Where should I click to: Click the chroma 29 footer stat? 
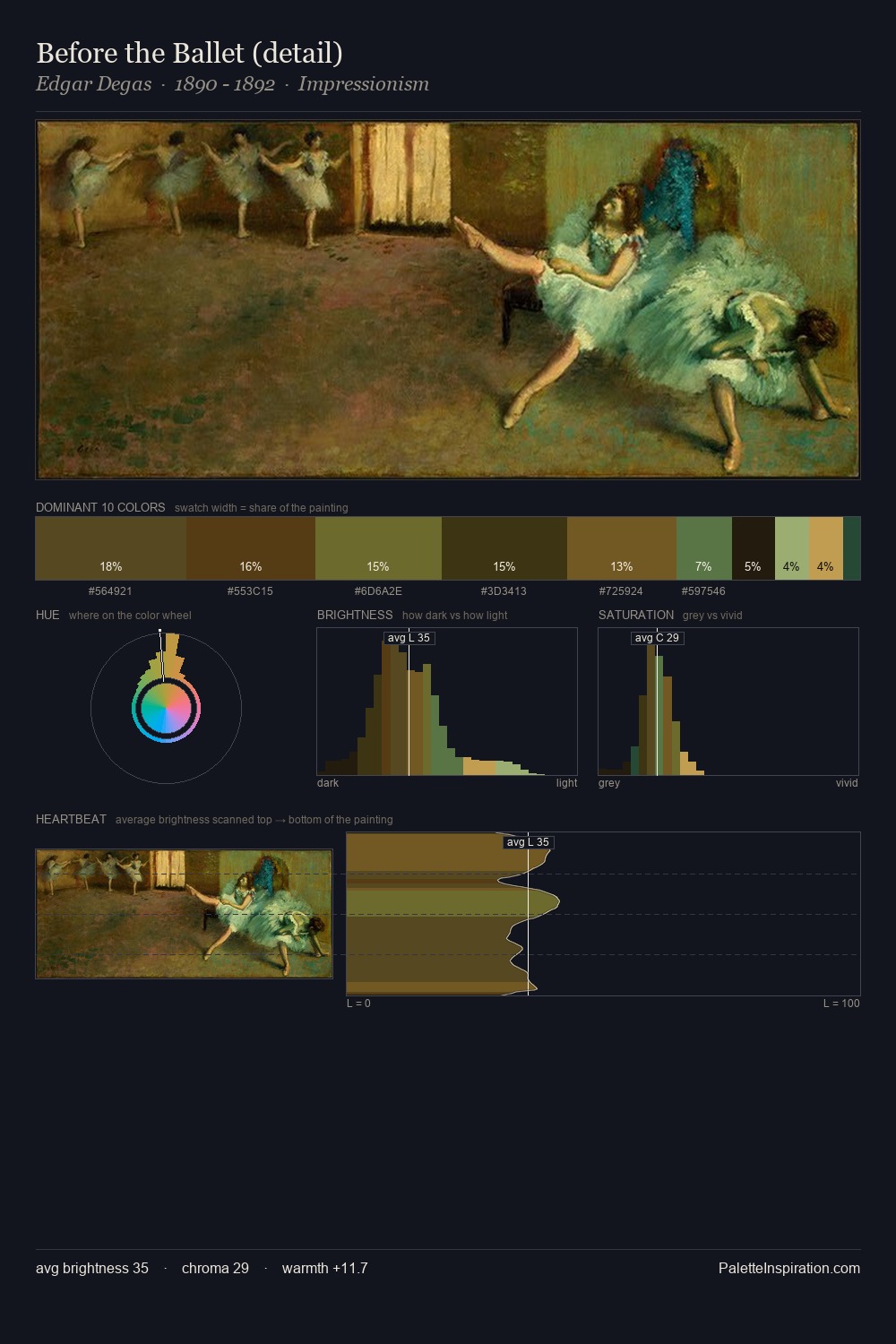tap(215, 1268)
